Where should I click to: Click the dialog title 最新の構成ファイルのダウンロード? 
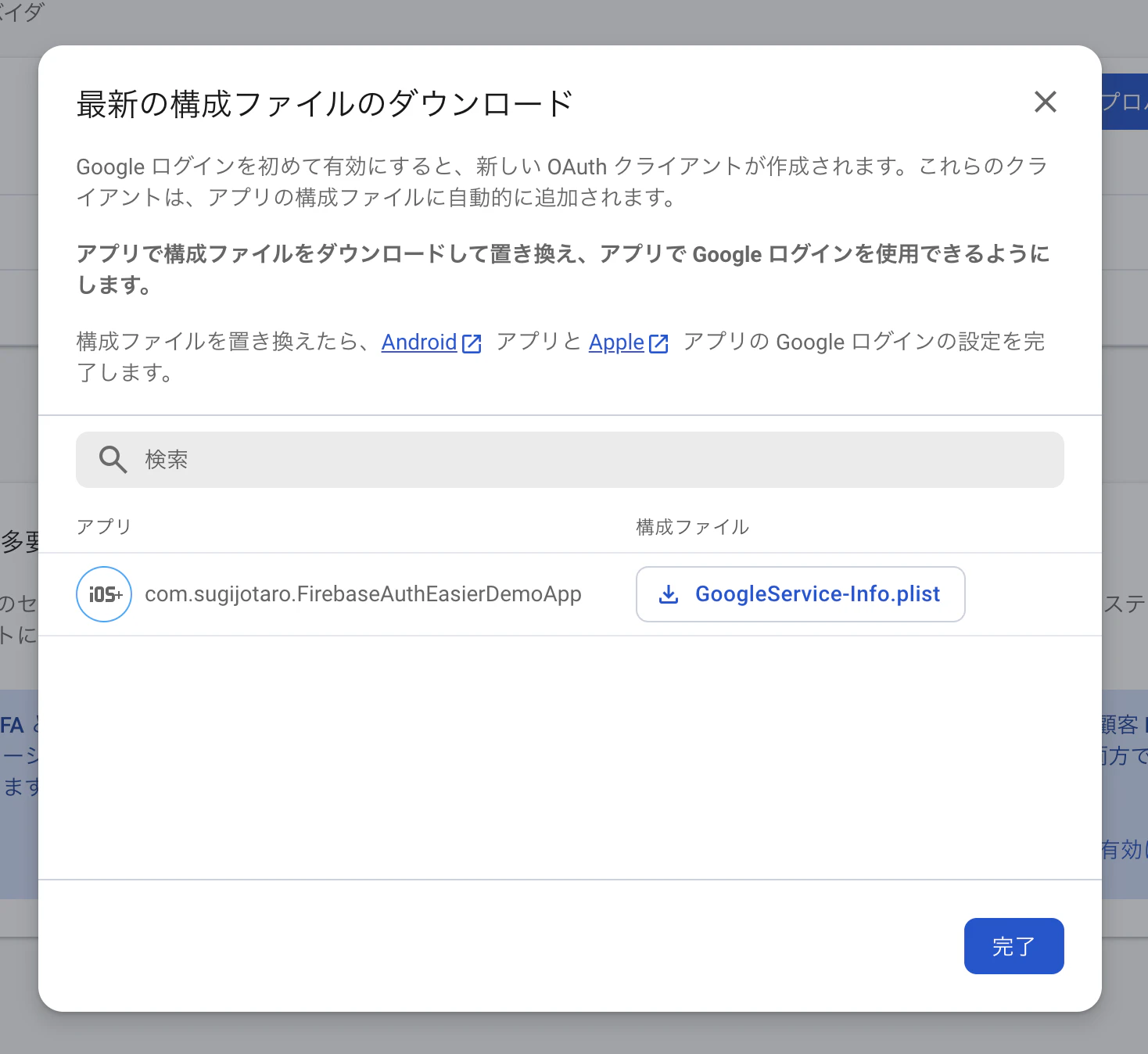pos(325,104)
